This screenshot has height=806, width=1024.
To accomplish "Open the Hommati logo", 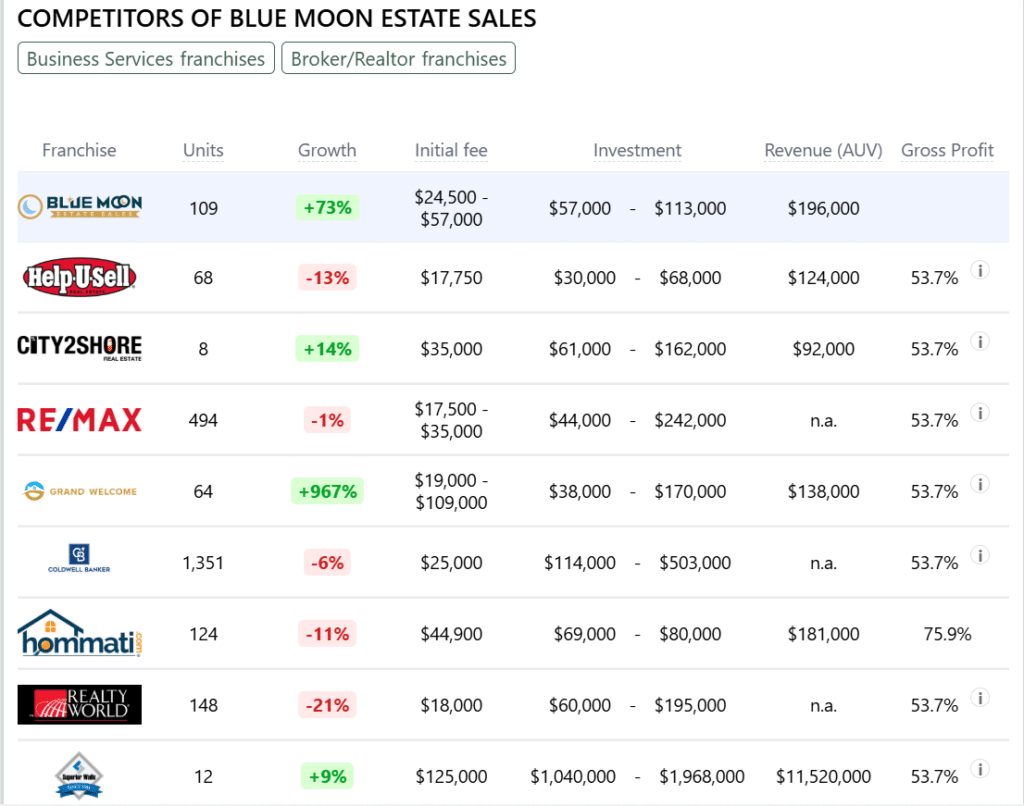I will pos(79,633).
